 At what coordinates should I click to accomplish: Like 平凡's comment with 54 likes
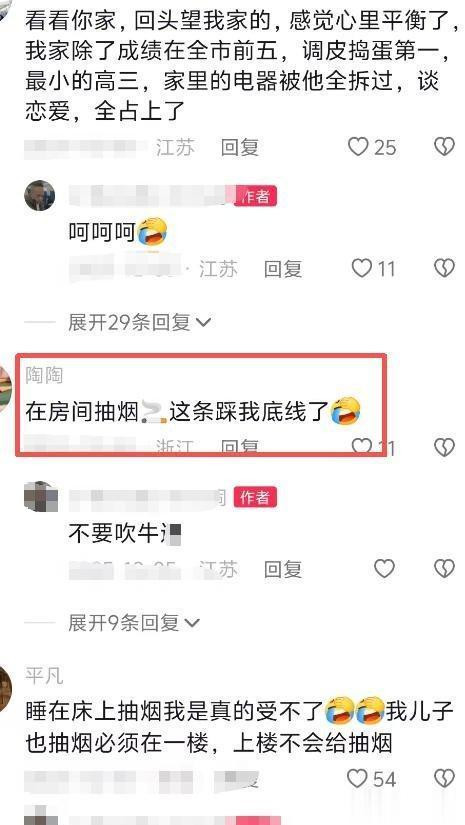[358, 778]
